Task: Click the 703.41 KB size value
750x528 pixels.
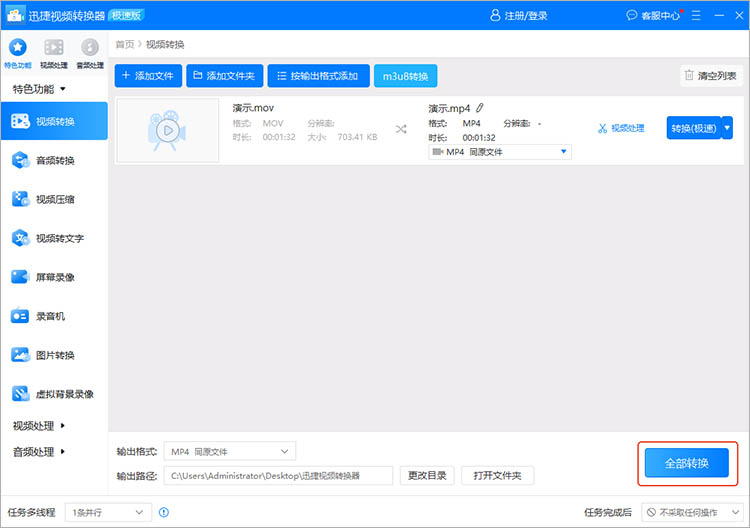Action: (357, 137)
